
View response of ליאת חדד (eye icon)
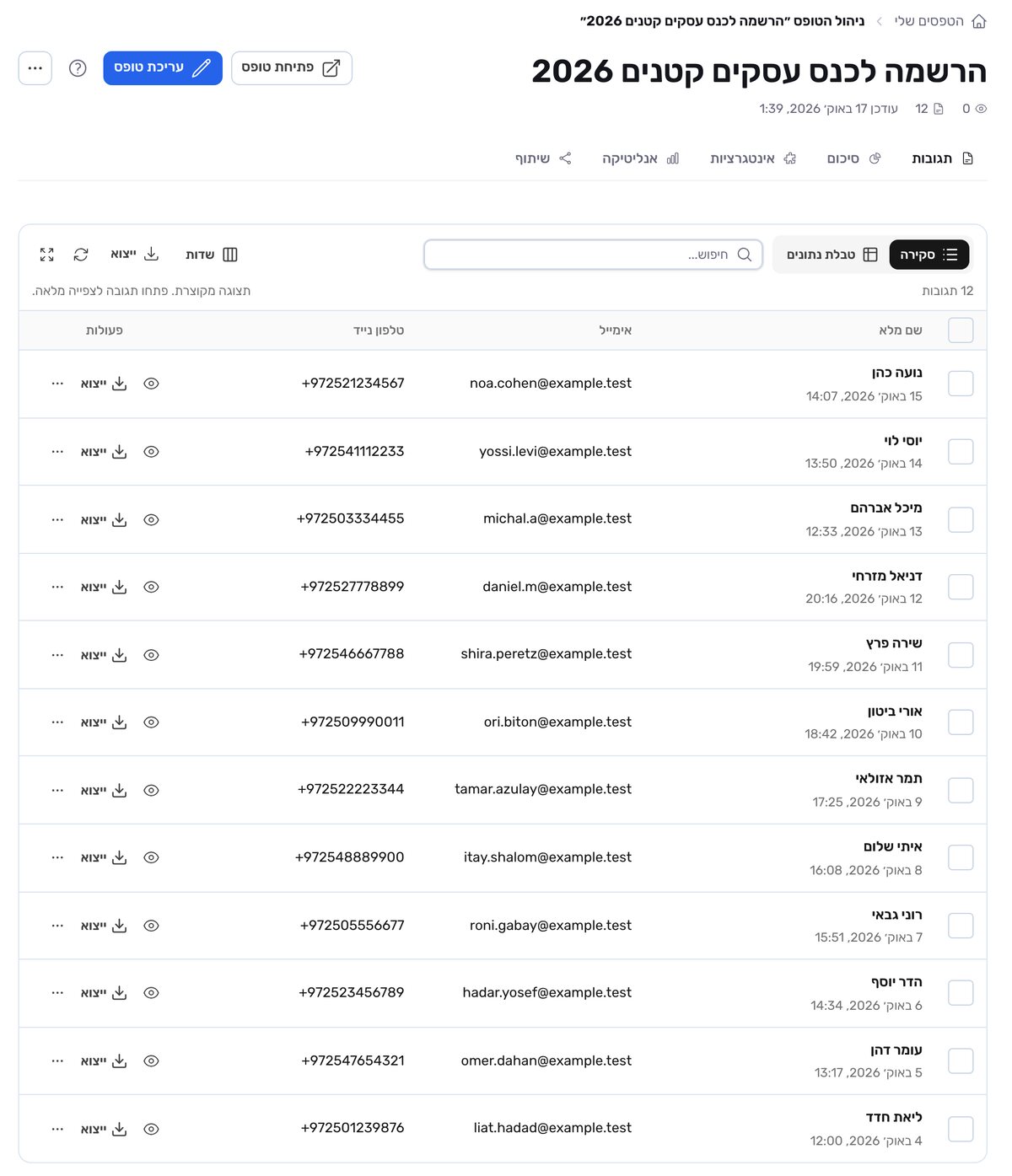151,1130
